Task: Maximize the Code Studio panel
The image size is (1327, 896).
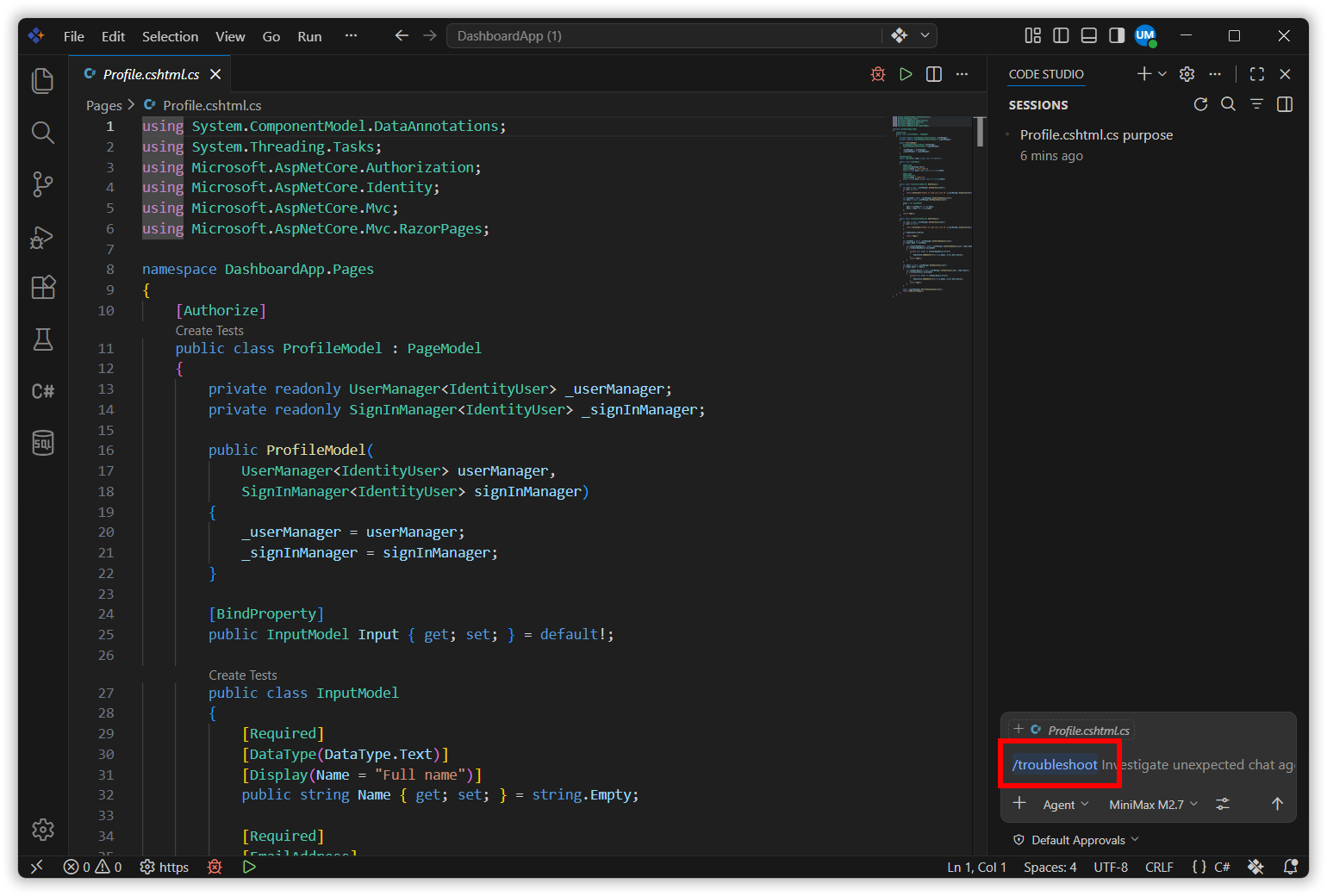Action: click(x=1257, y=74)
